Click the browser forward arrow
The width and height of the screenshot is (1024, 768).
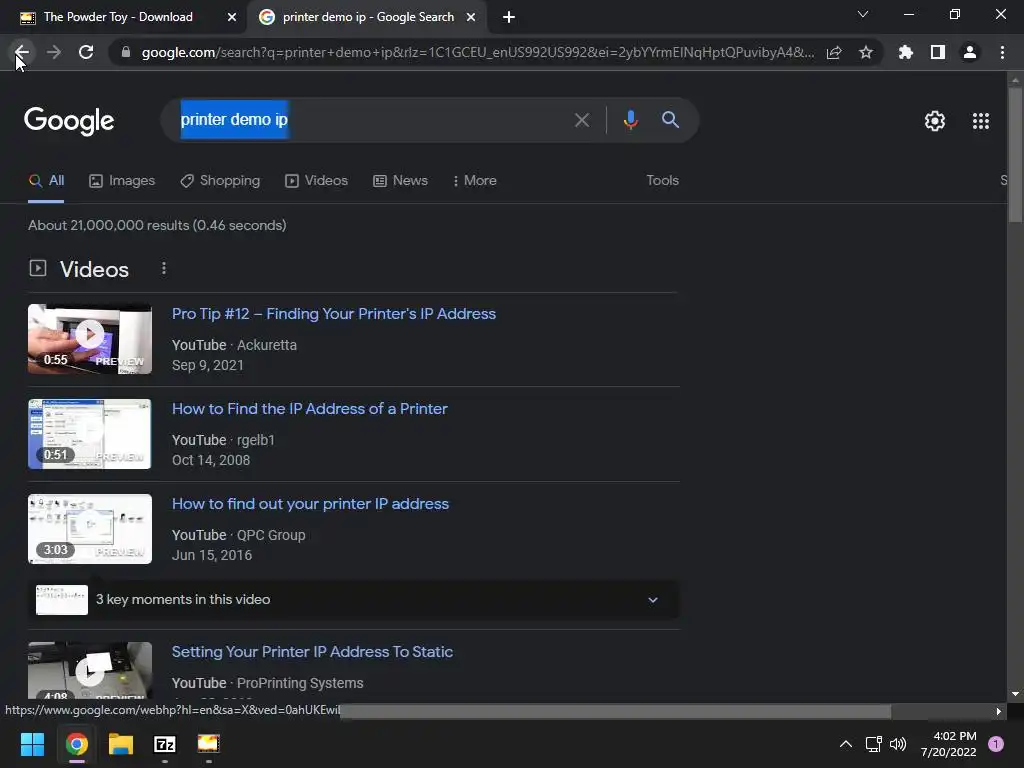[54, 52]
